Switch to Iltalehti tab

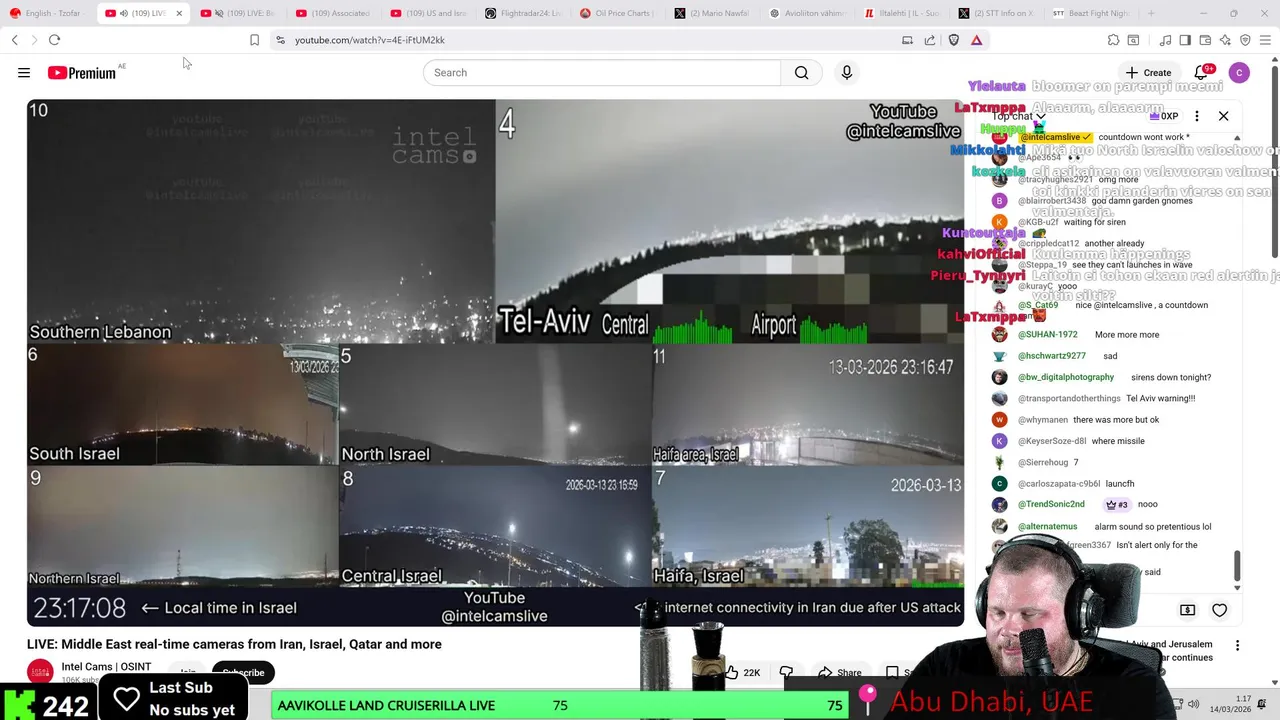click(x=903, y=13)
